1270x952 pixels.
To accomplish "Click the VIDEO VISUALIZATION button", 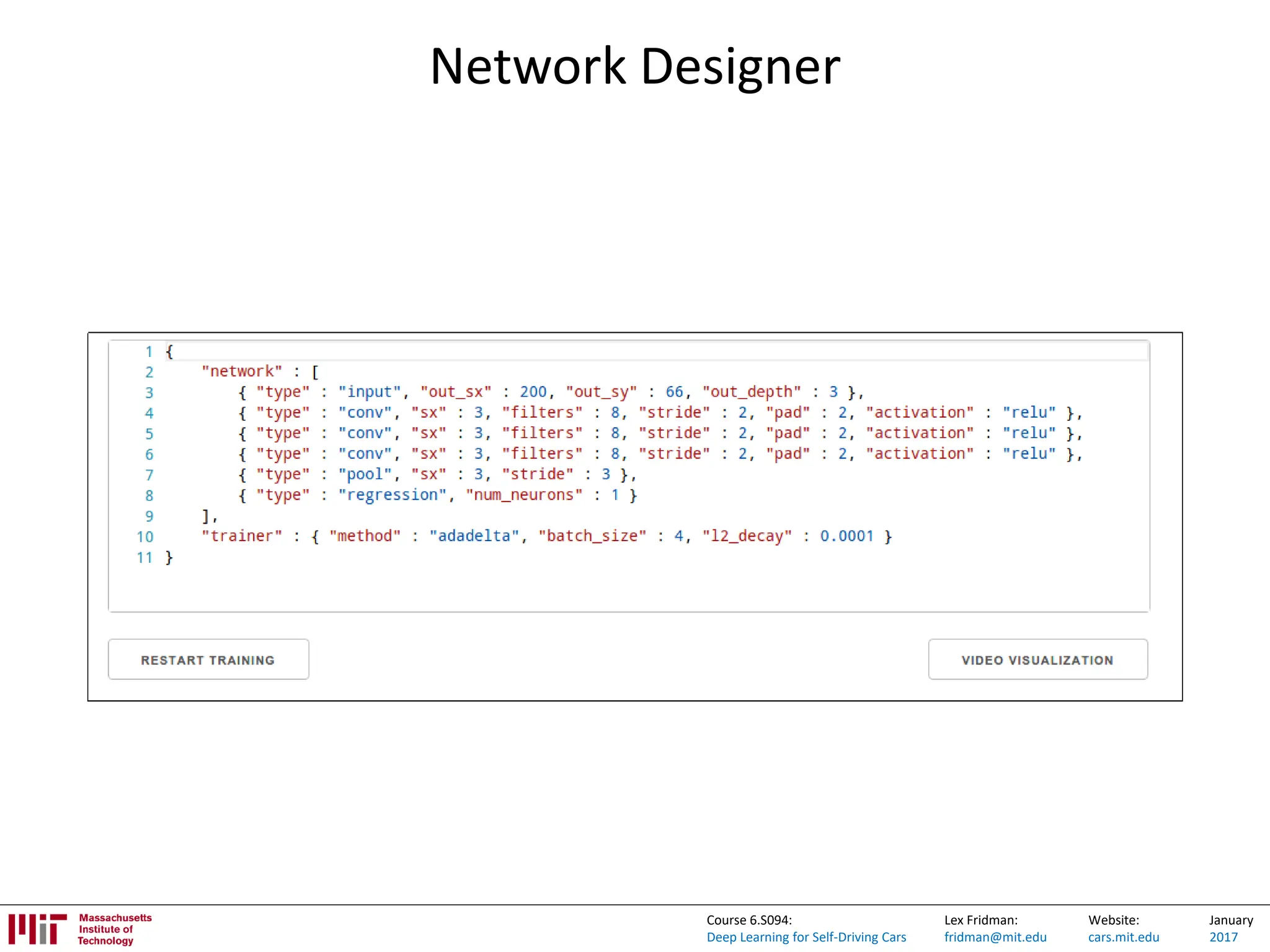I will point(1037,659).
